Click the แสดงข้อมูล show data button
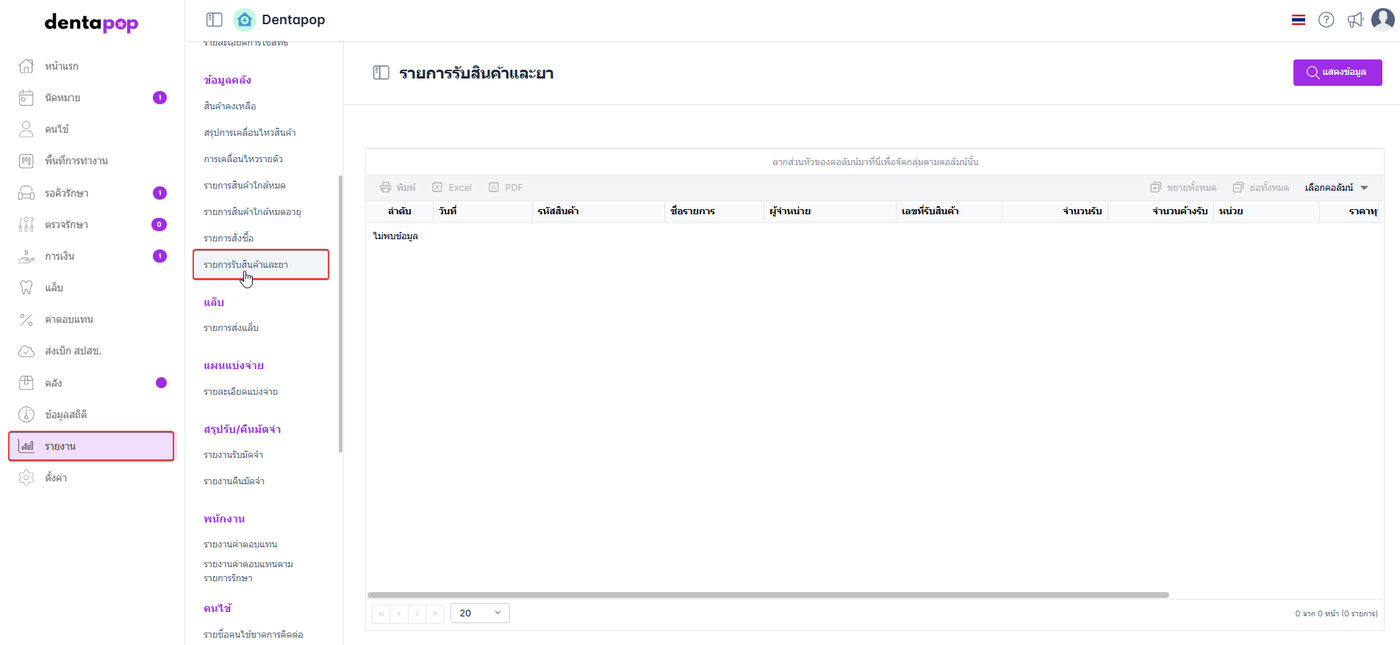The width and height of the screenshot is (1400, 645). 1337,72
